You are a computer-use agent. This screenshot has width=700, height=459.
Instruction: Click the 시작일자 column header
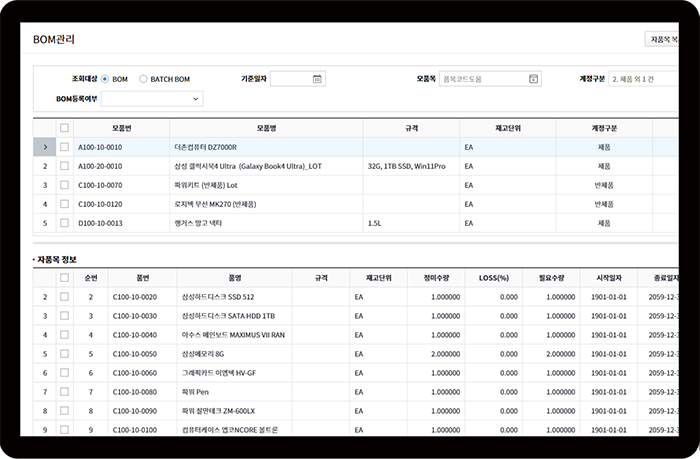click(x=609, y=278)
